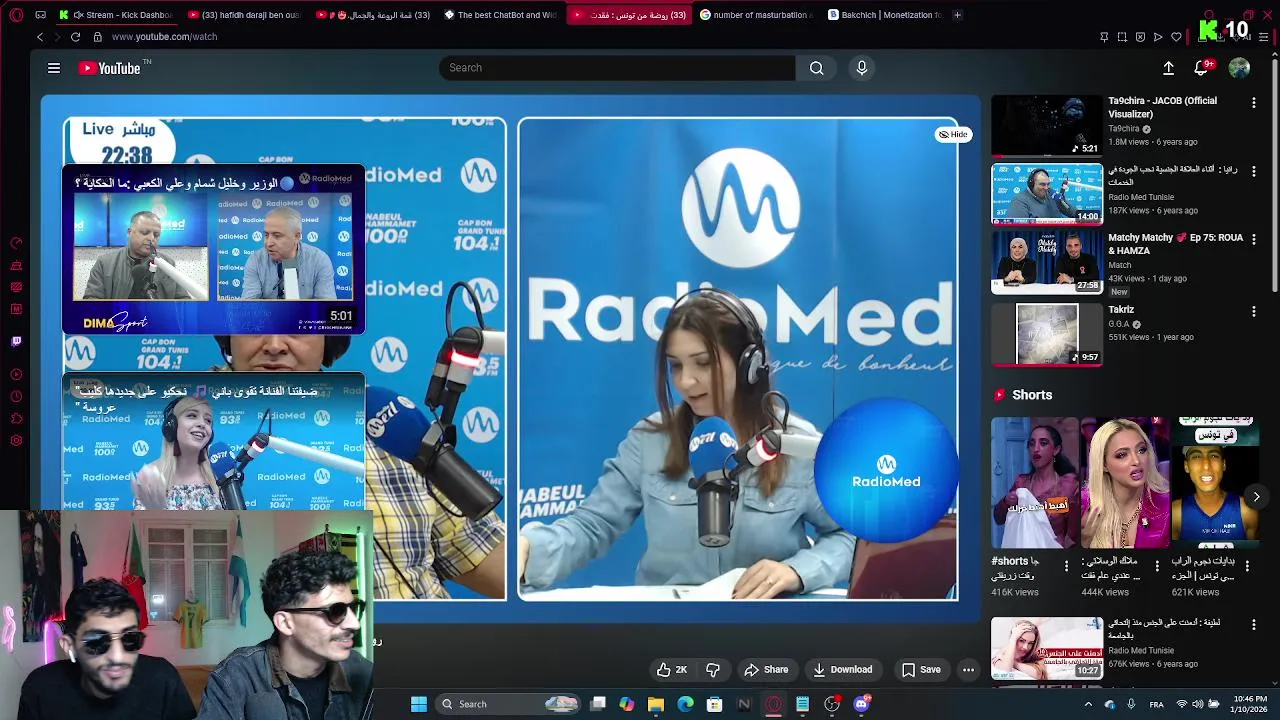Image resolution: width=1280 pixels, height=720 pixels.
Task: Open a new browser tab
Action: point(957,15)
